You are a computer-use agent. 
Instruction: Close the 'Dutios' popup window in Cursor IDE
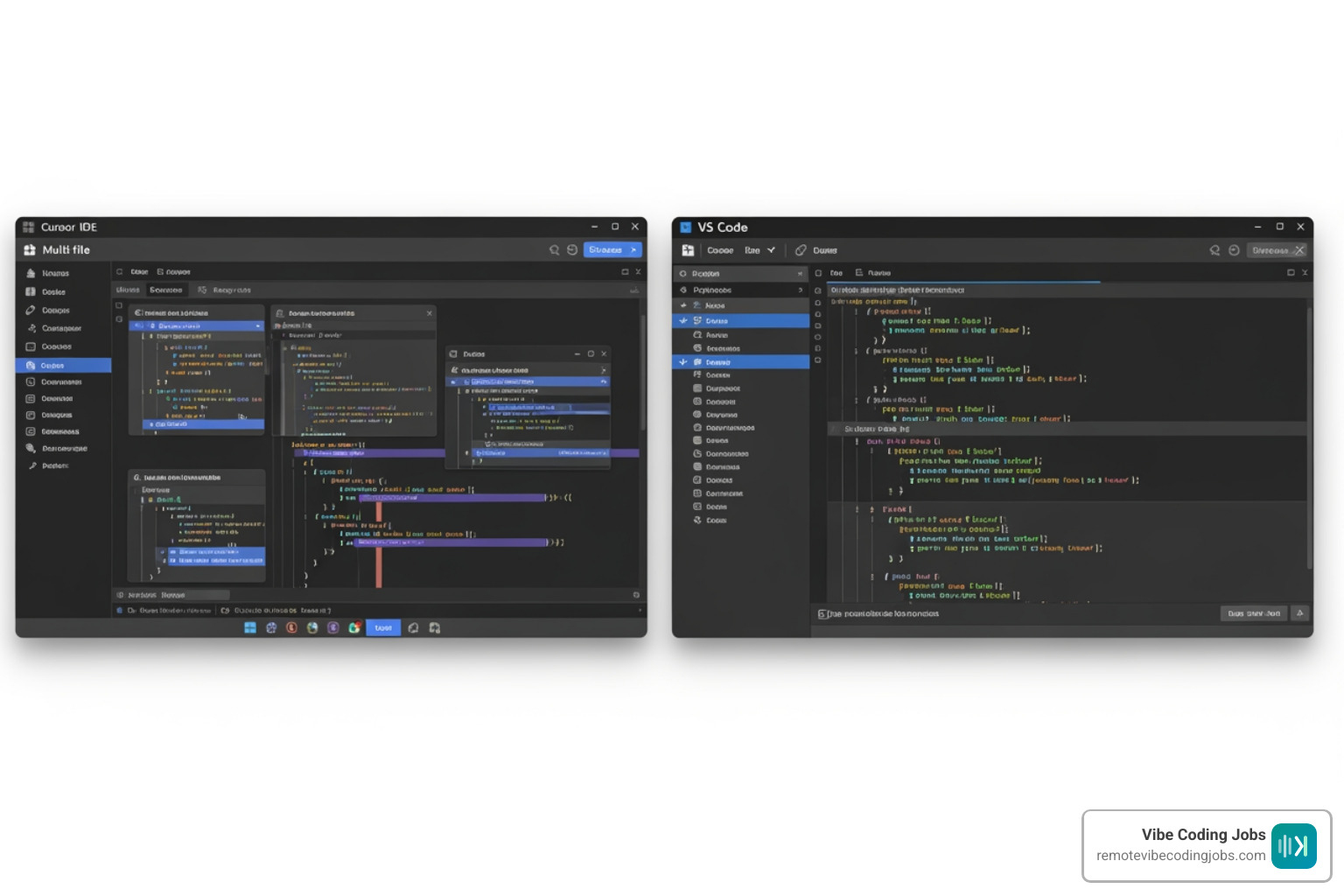(604, 353)
